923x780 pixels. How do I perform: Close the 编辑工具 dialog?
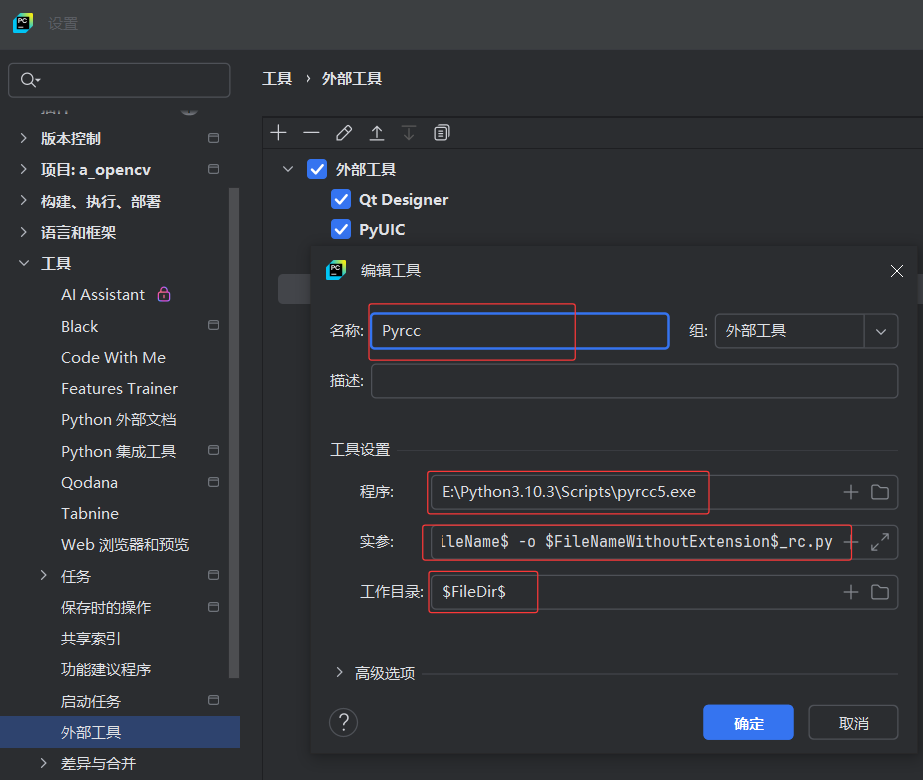[x=897, y=271]
